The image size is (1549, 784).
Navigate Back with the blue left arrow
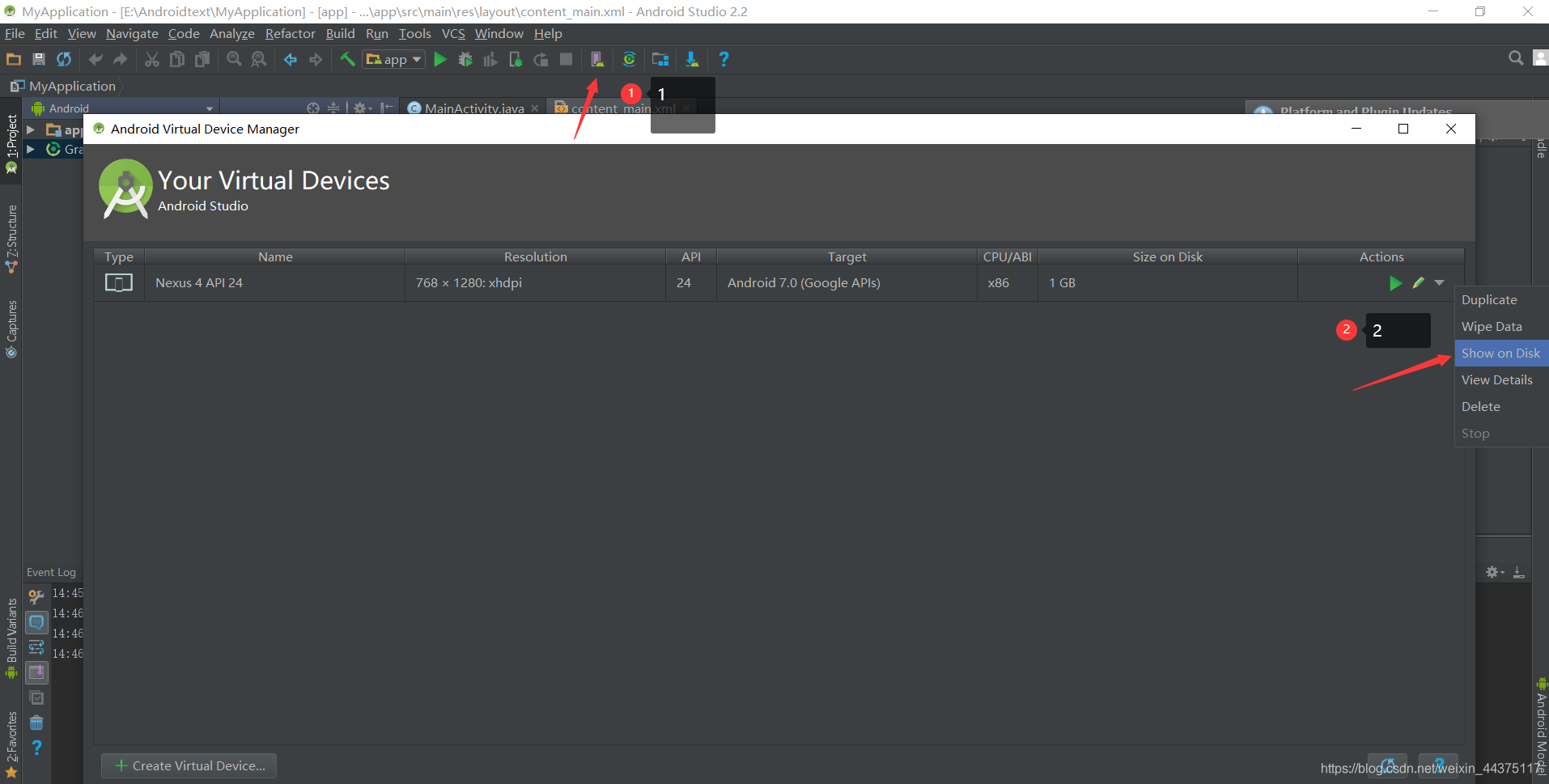tap(291, 59)
